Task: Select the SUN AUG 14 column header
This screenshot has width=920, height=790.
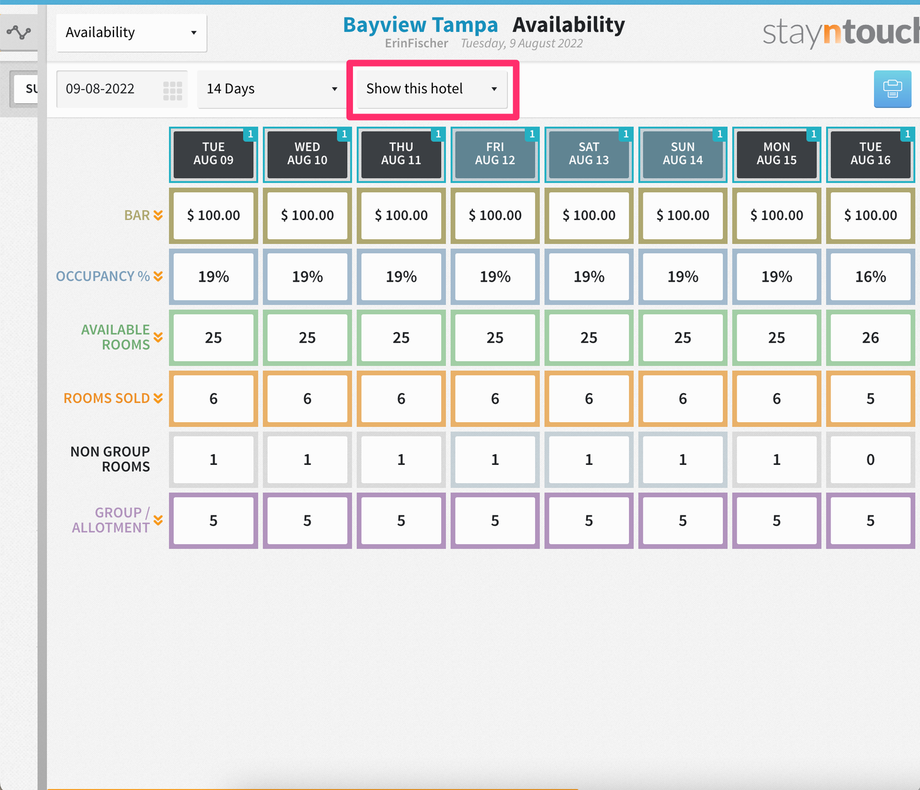Action: (683, 154)
